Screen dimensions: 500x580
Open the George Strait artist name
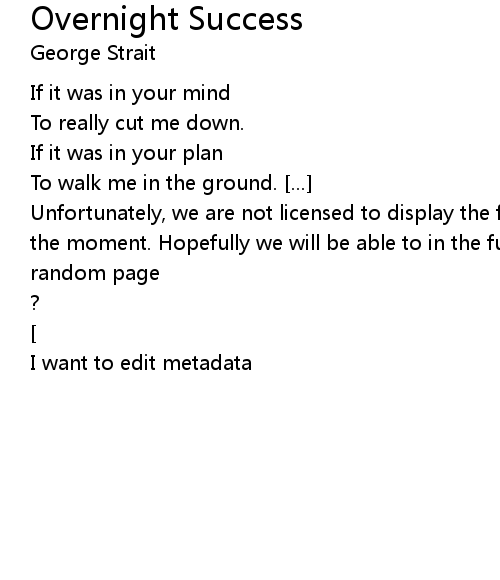[x=93, y=53]
